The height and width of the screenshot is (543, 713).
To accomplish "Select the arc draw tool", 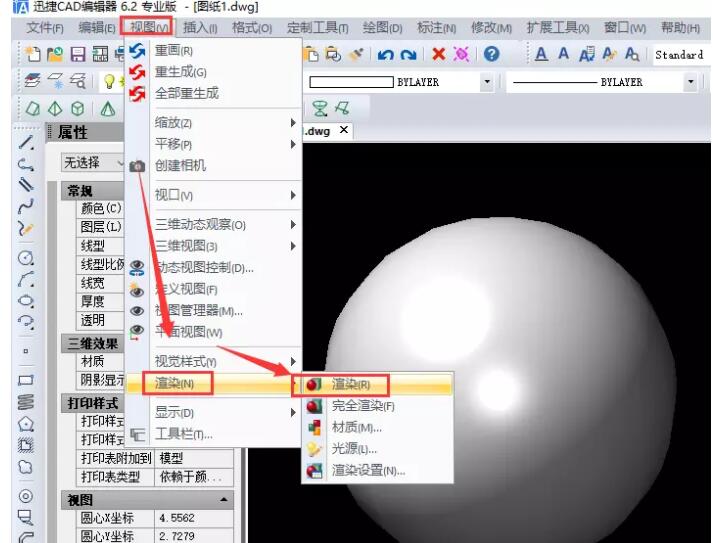I will pos(26,279).
